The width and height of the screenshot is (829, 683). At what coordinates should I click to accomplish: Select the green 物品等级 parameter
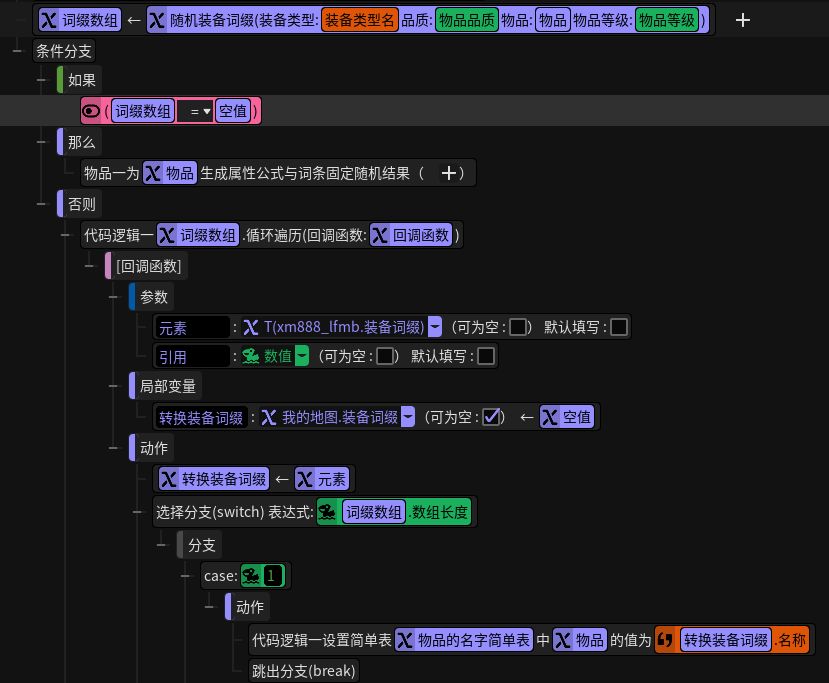click(x=667, y=20)
